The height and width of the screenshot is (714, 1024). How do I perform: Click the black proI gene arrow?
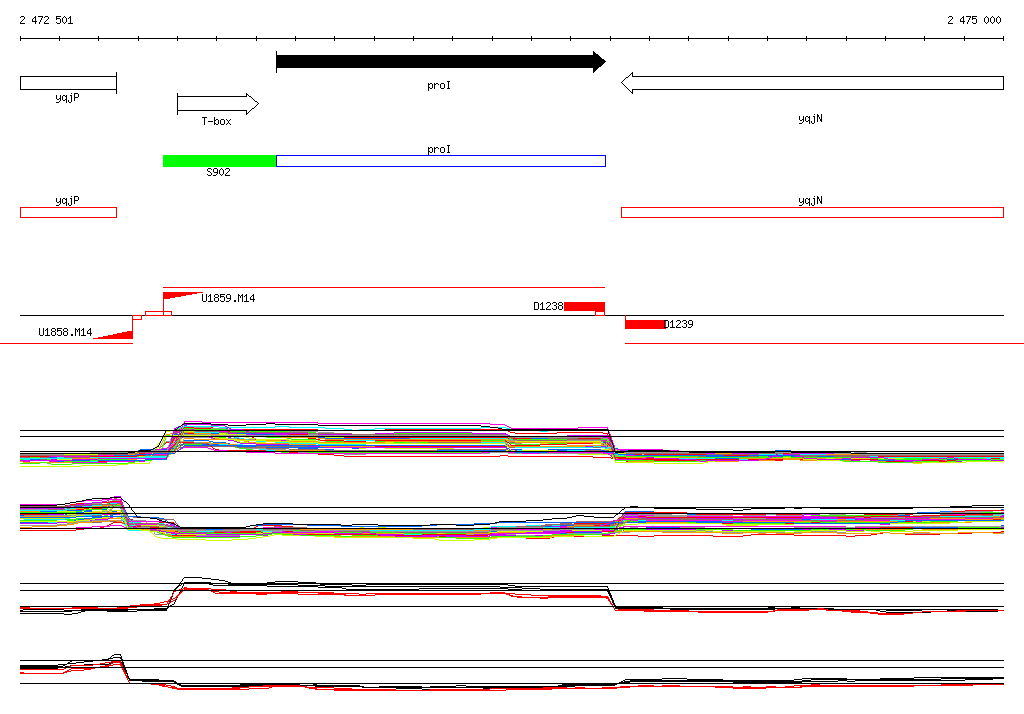pyautogui.click(x=441, y=62)
